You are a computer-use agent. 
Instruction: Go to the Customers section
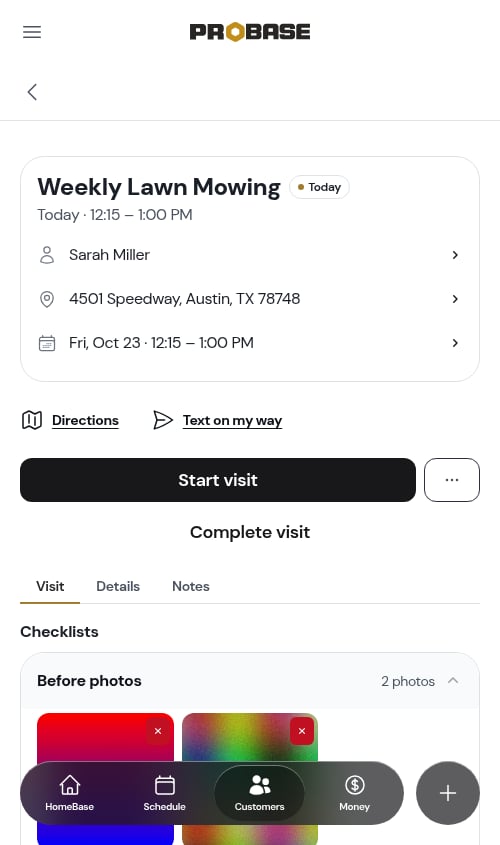point(259,793)
